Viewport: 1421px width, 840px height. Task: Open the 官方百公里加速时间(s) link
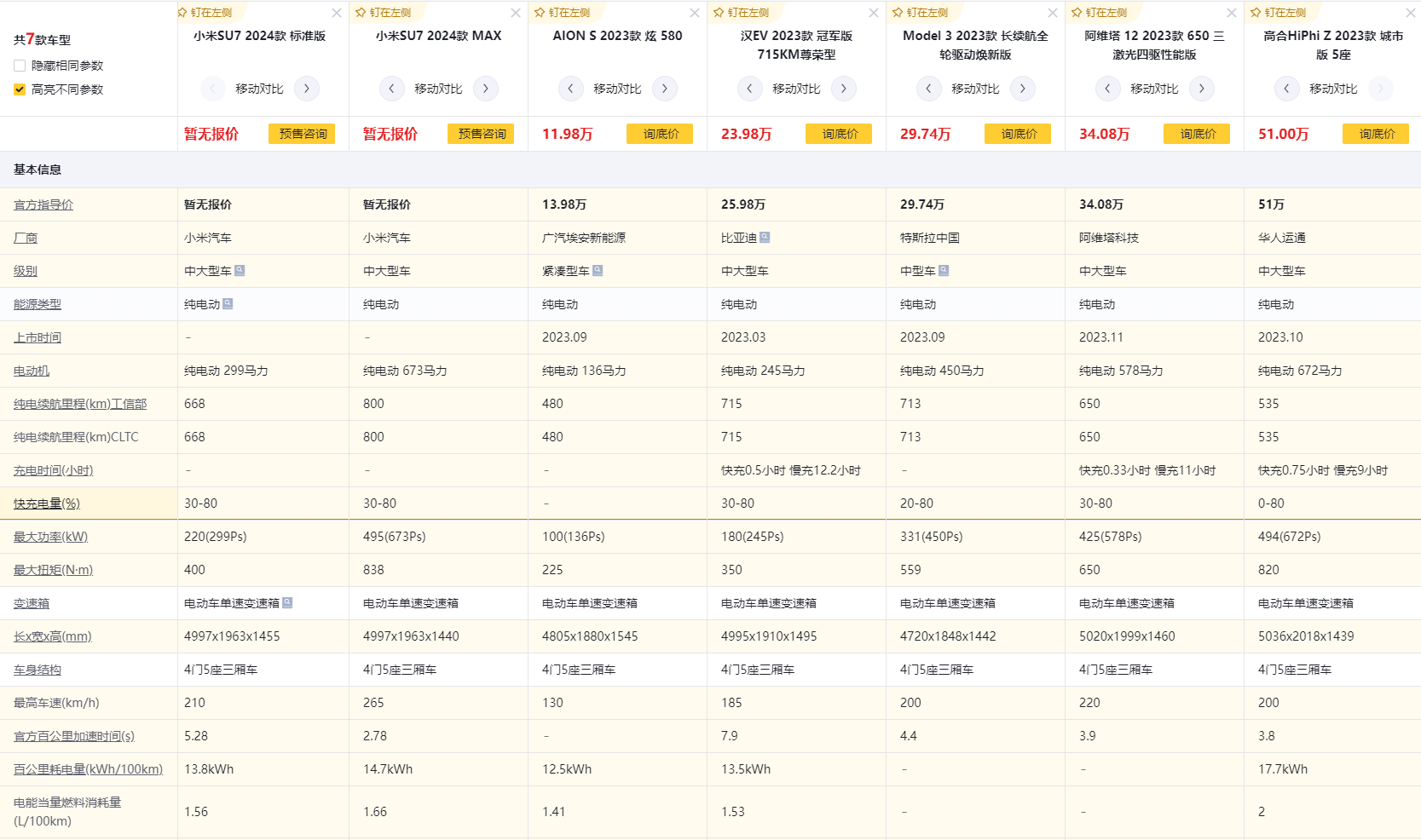pos(74,736)
